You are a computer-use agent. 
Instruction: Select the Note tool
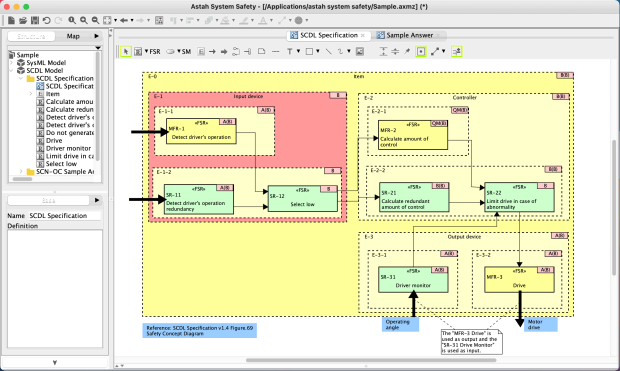point(261,51)
